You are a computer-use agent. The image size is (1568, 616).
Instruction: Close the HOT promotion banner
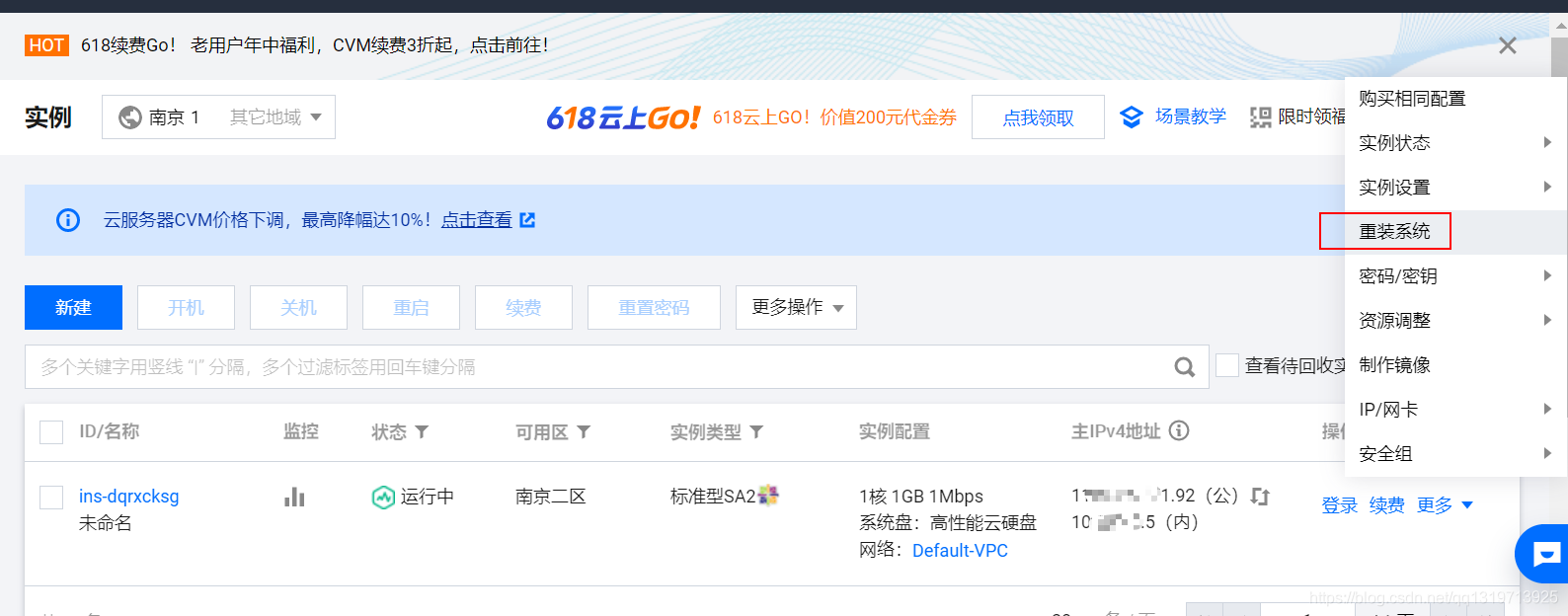pyautogui.click(x=1507, y=45)
